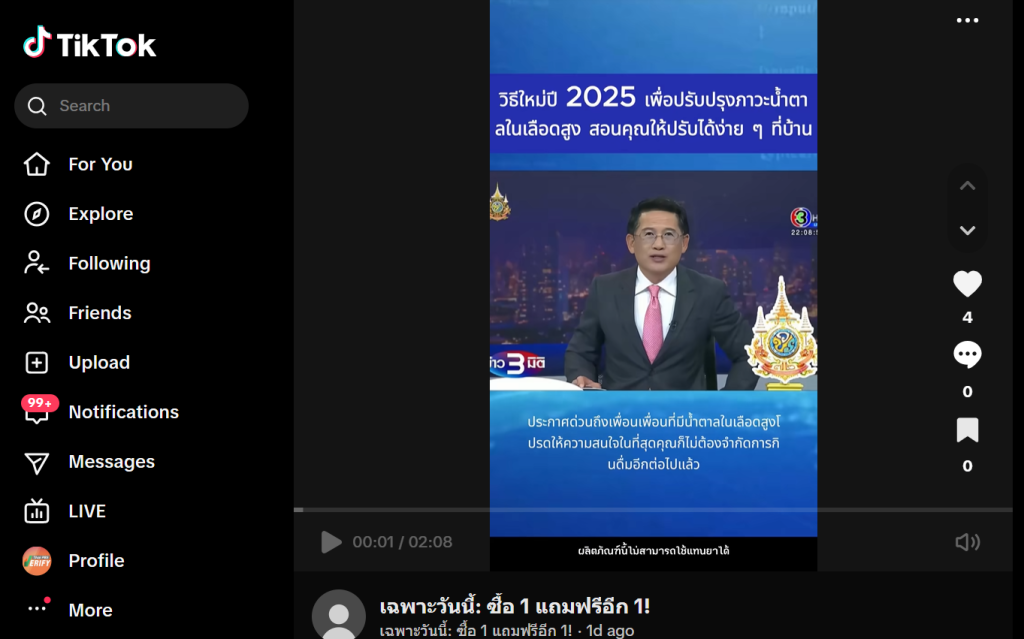The width and height of the screenshot is (1024, 639).
Task: Go to previous video with up chevron
Action: point(967,186)
